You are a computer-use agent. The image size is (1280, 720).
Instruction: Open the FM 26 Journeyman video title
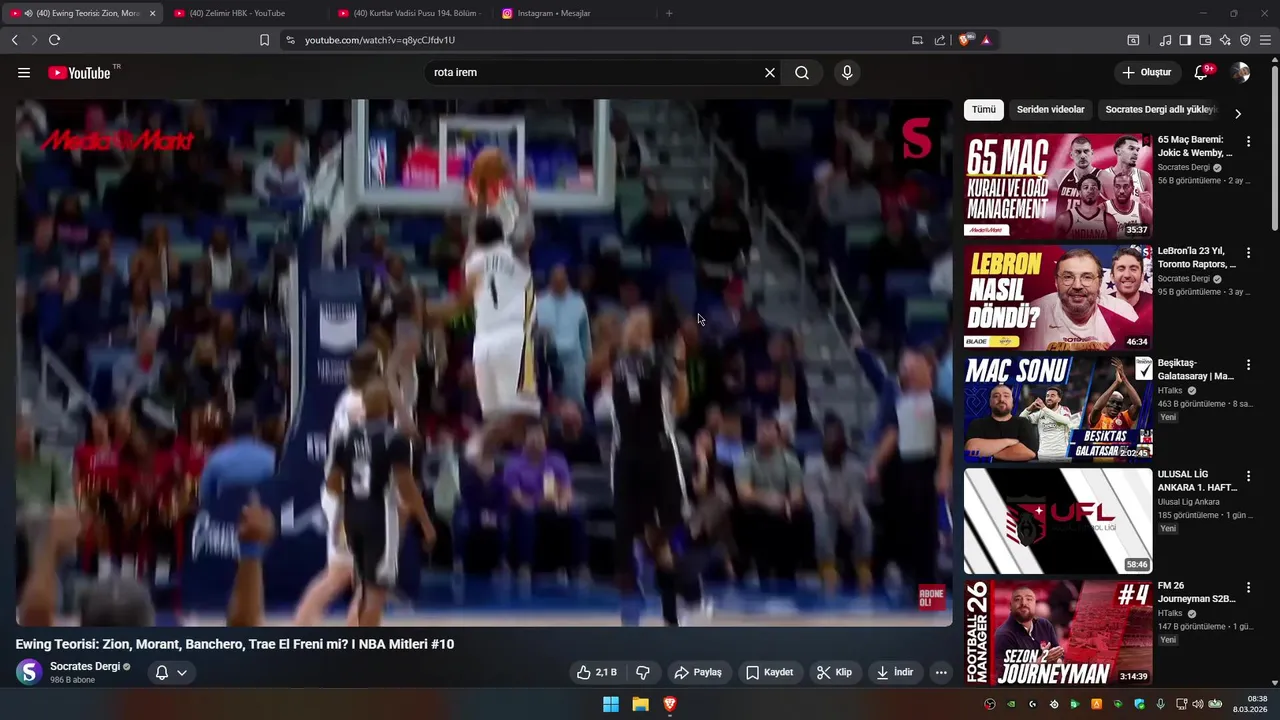point(1197,593)
